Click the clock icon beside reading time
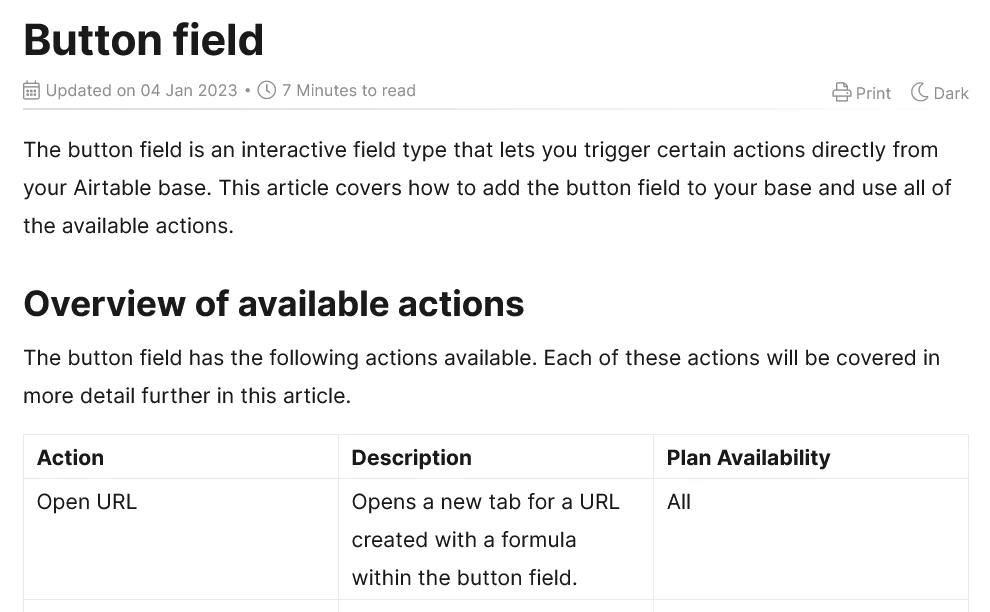The width and height of the screenshot is (990, 612). (266, 90)
